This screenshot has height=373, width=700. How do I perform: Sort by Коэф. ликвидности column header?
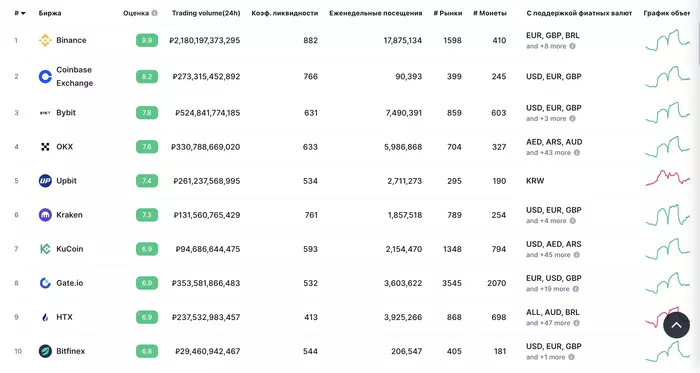[x=285, y=13]
